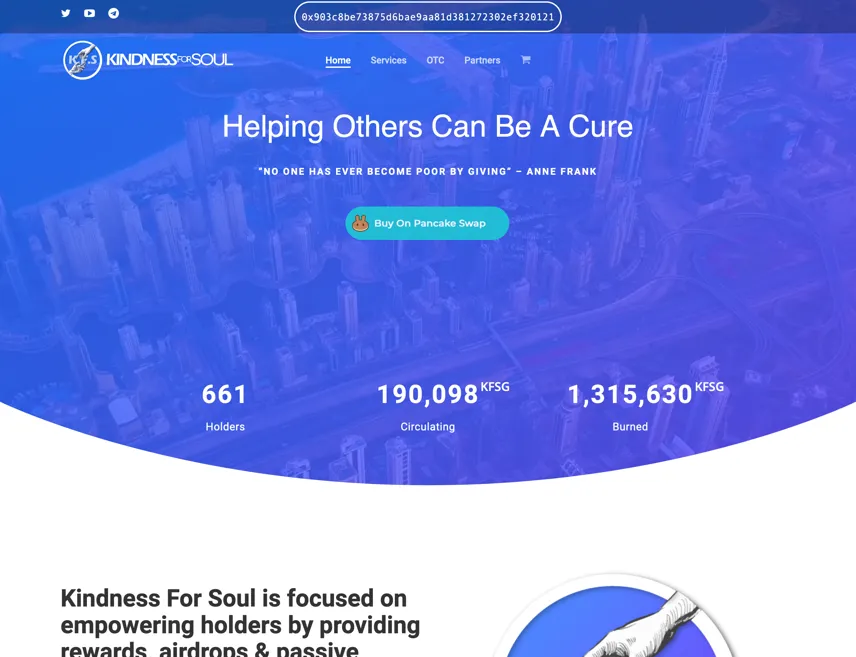Open the Twitter social link icon
This screenshot has height=657, width=856.
tap(66, 13)
